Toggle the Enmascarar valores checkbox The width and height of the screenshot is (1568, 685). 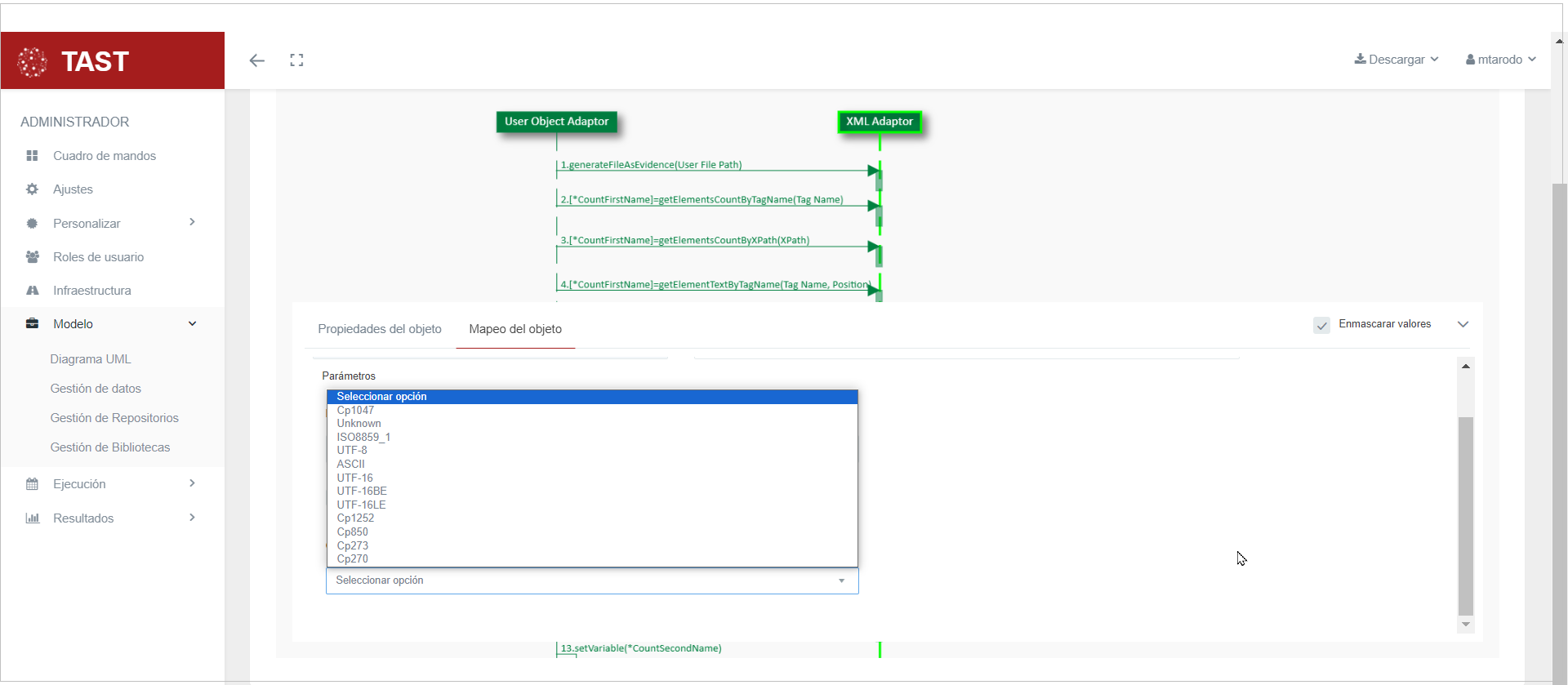1321,325
